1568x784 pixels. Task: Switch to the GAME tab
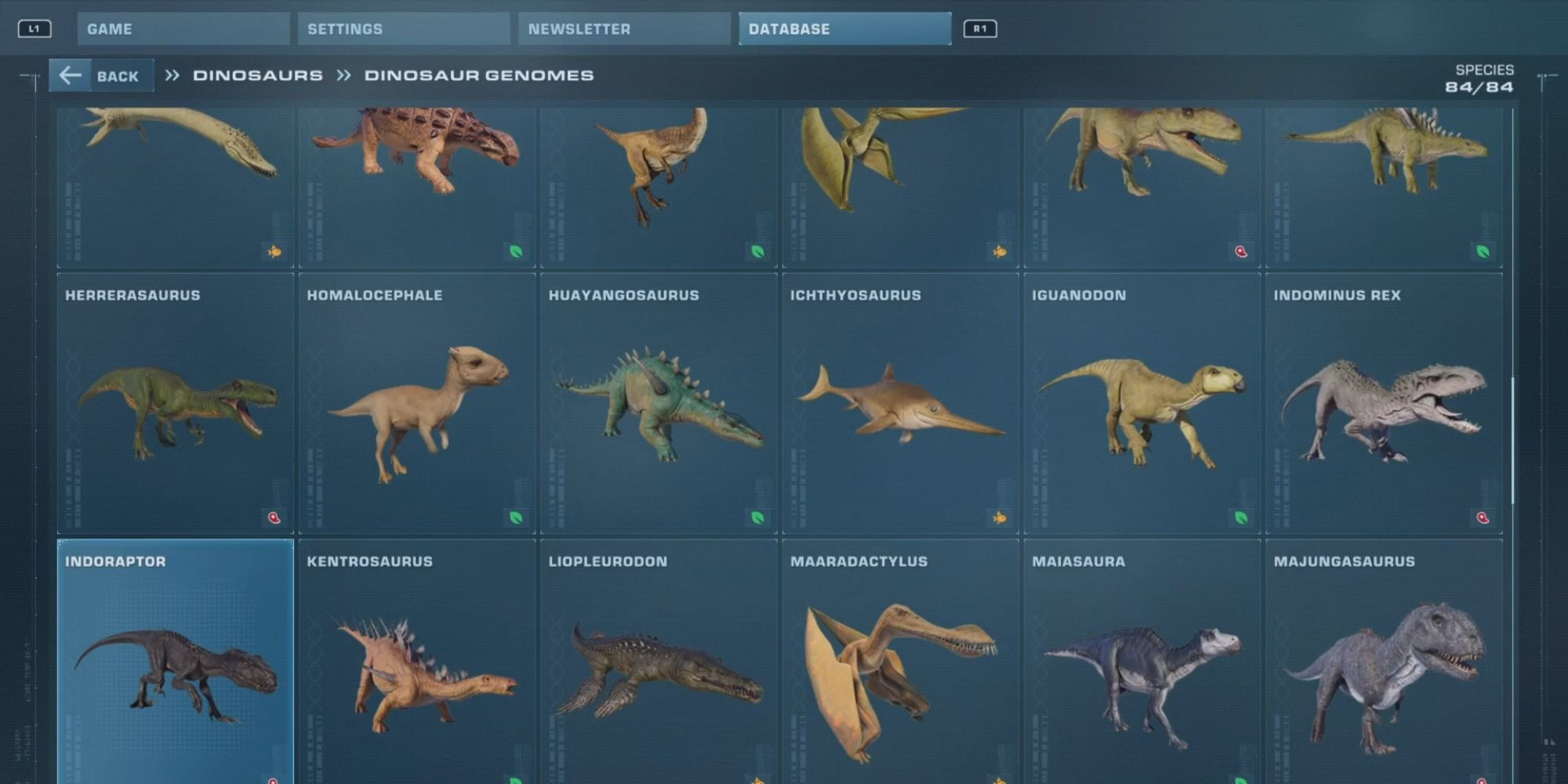coord(183,29)
